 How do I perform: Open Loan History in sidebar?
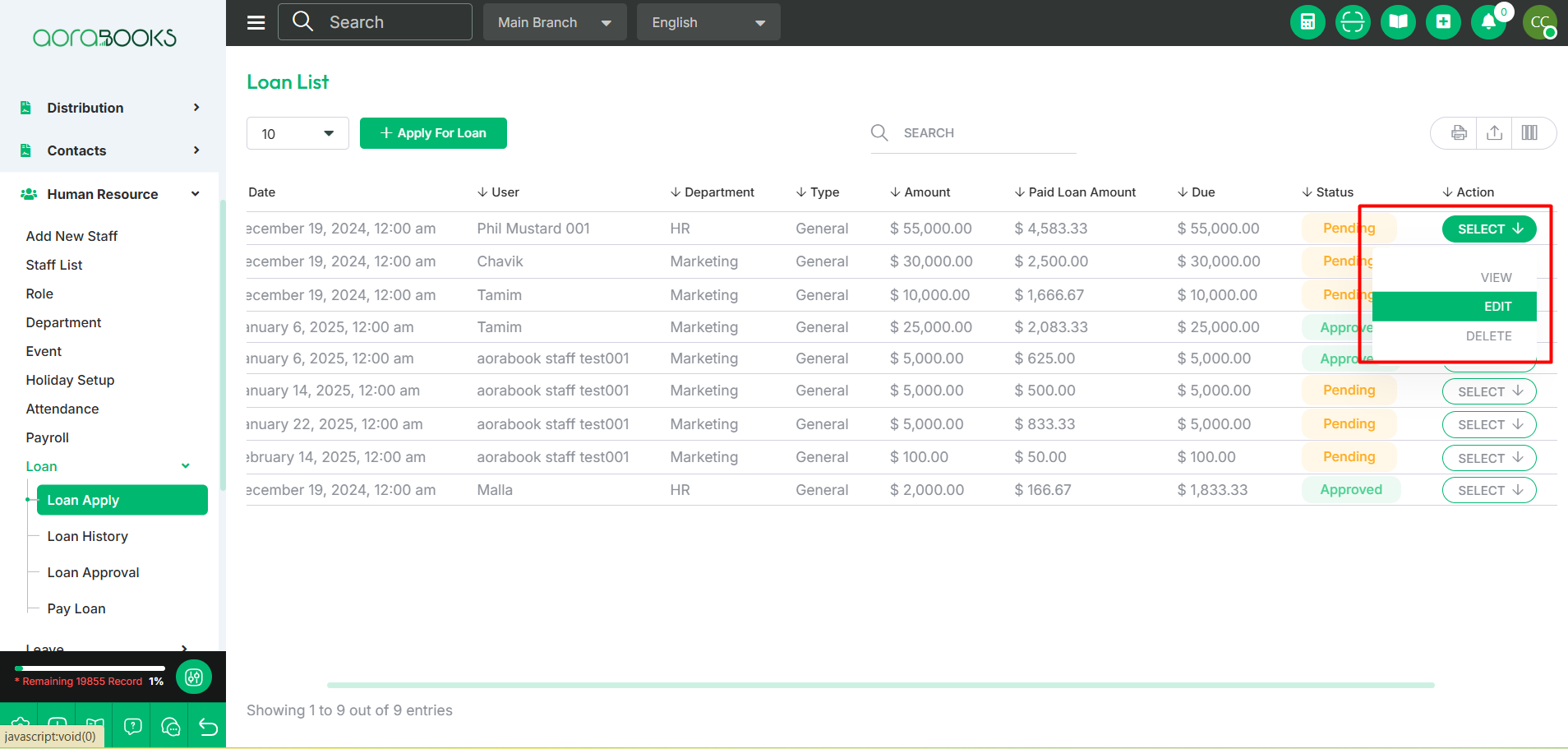point(88,536)
